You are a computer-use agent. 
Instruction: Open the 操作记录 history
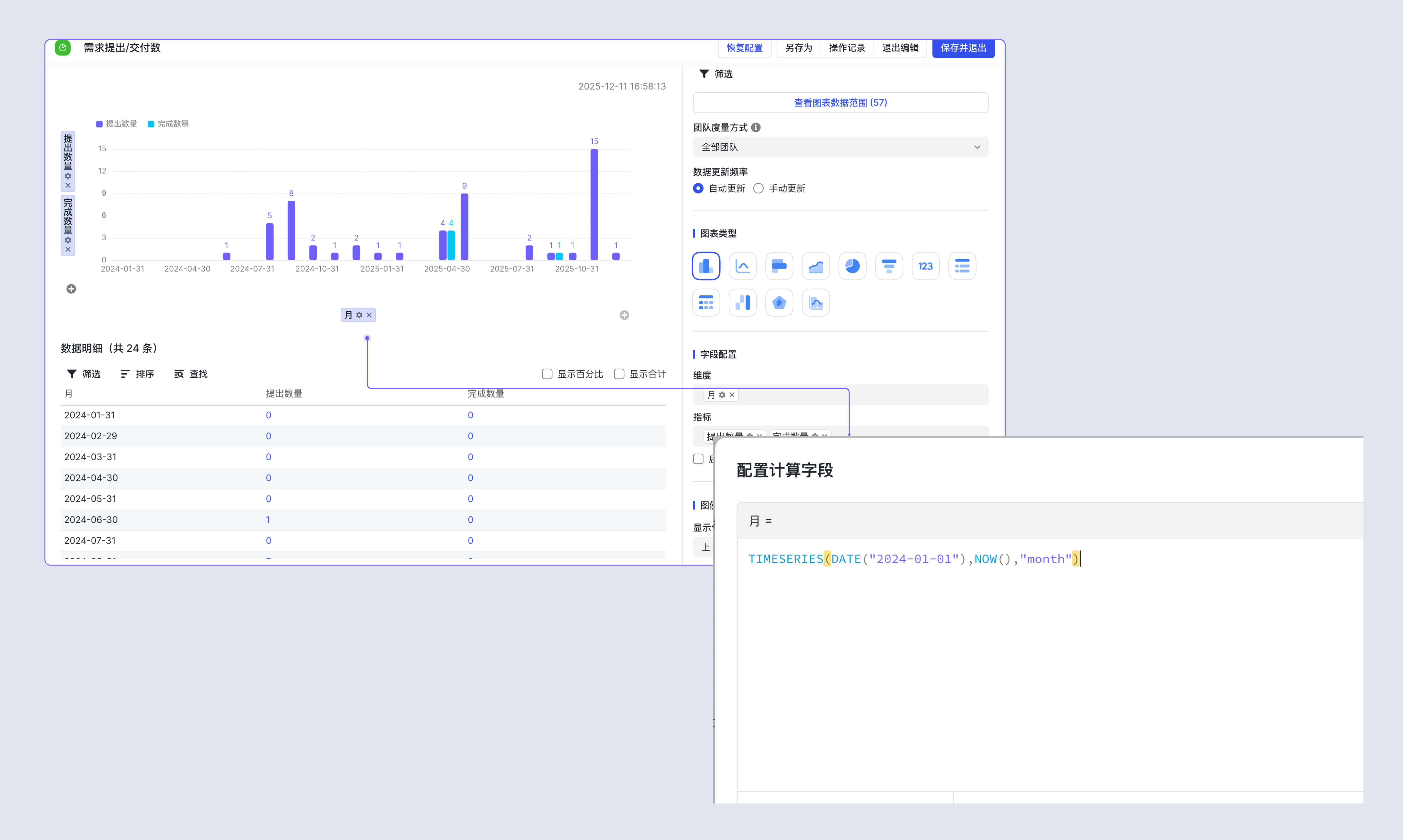[x=847, y=48]
